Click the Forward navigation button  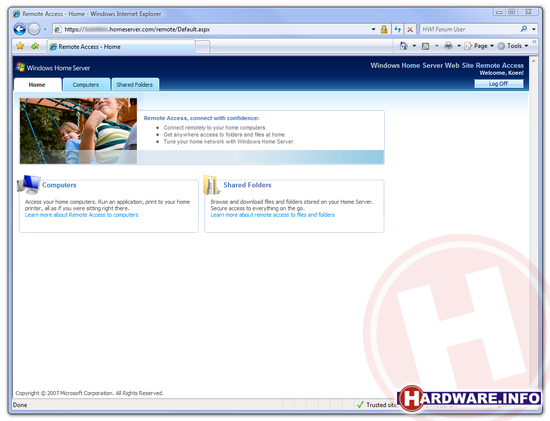34,29
